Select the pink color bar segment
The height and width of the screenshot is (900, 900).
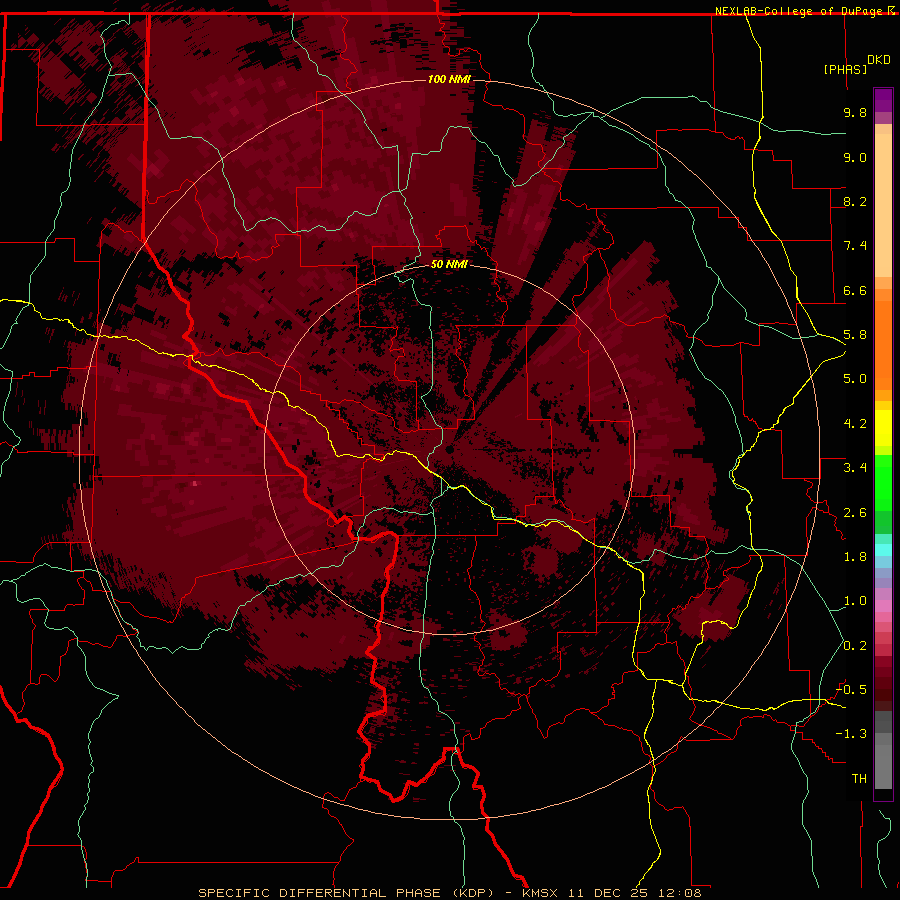pyautogui.click(x=883, y=606)
